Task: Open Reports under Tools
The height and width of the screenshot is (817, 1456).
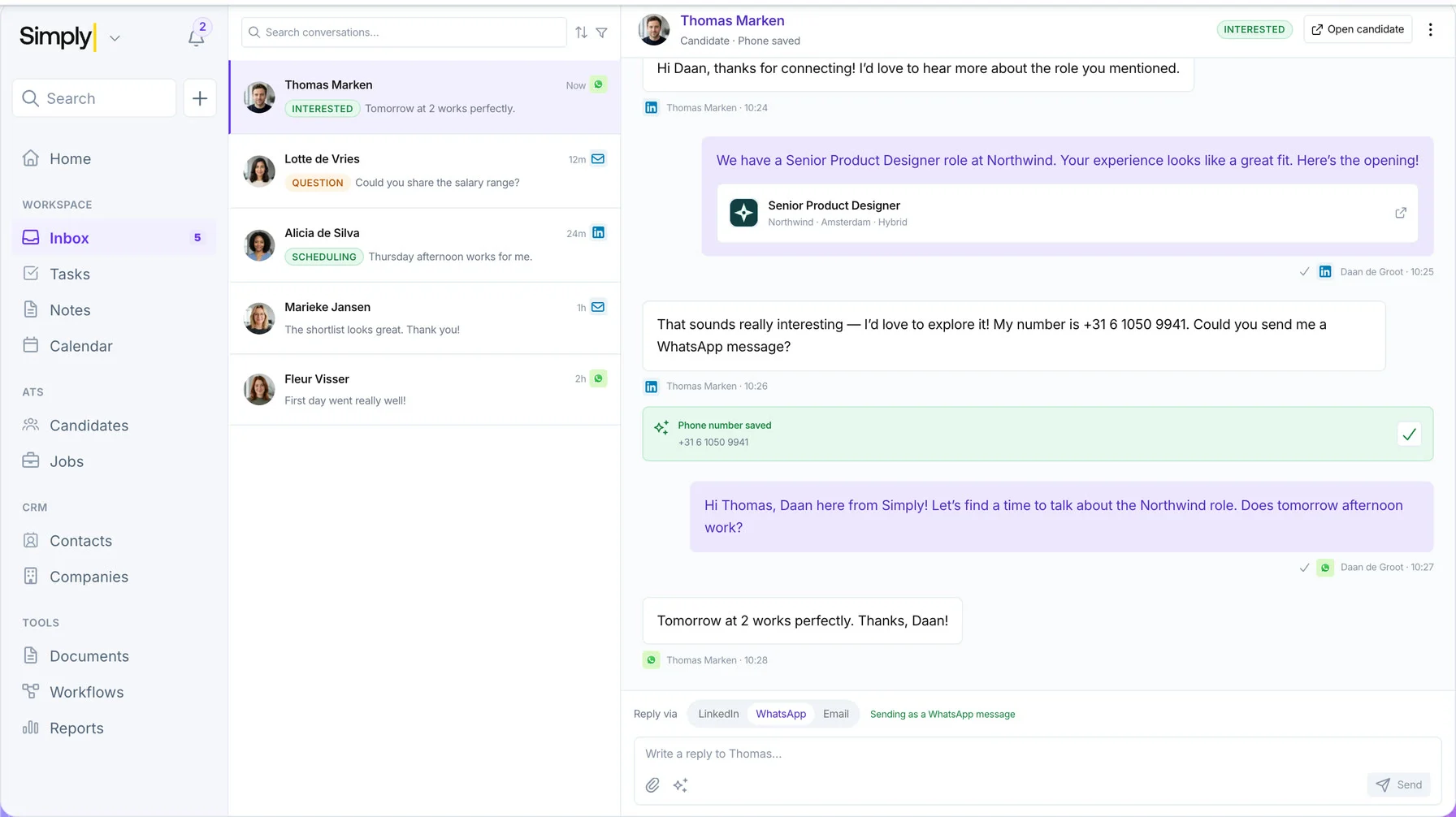Action: click(x=115, y=728)
